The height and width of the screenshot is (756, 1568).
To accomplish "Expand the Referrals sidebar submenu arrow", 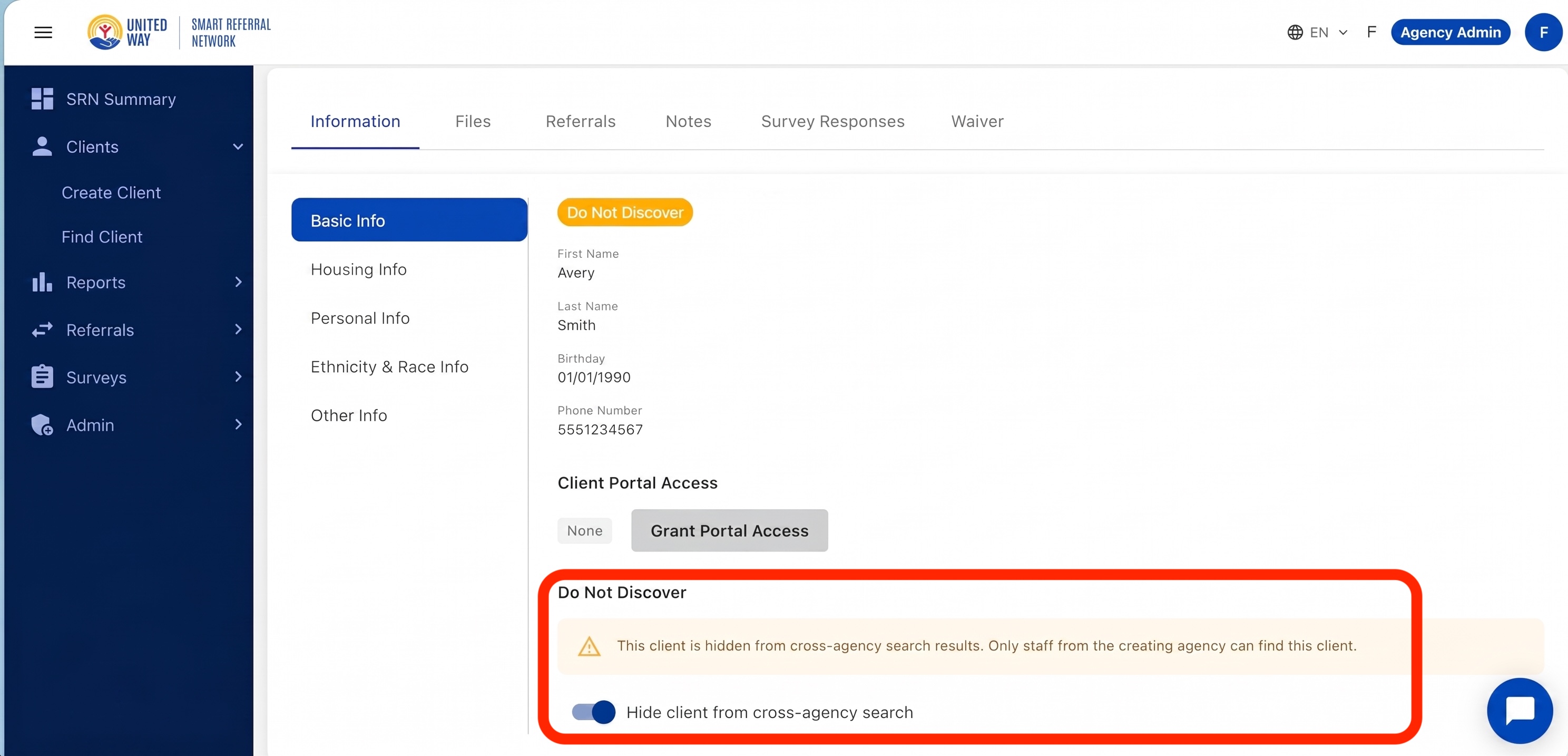I will click(x=238, y=329).
